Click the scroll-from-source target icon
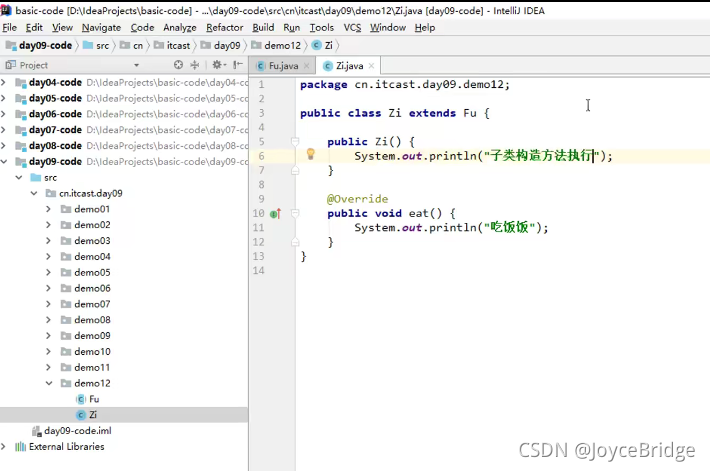 tap(178, 65)
